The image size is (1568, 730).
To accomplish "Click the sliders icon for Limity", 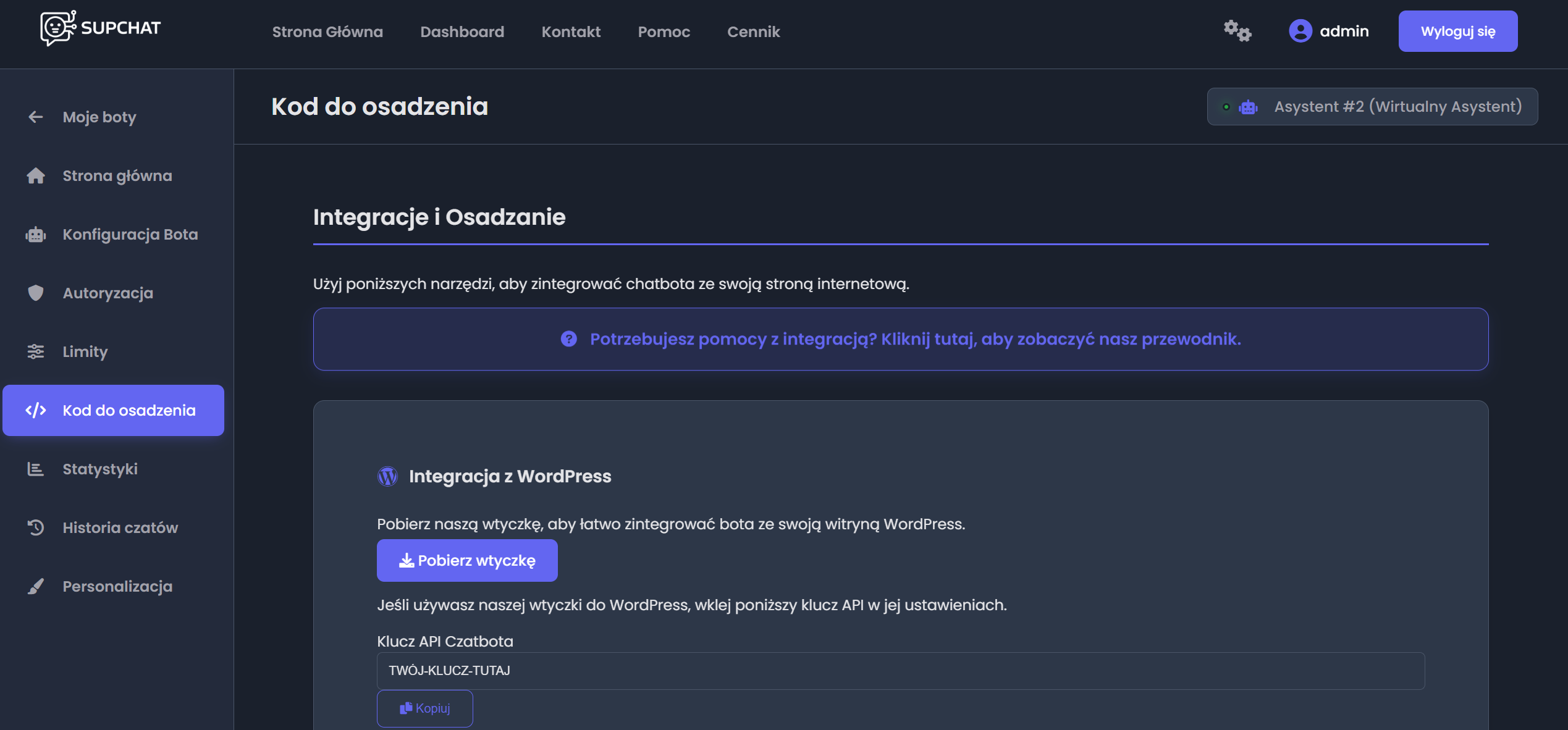I will tap(36, 351).
